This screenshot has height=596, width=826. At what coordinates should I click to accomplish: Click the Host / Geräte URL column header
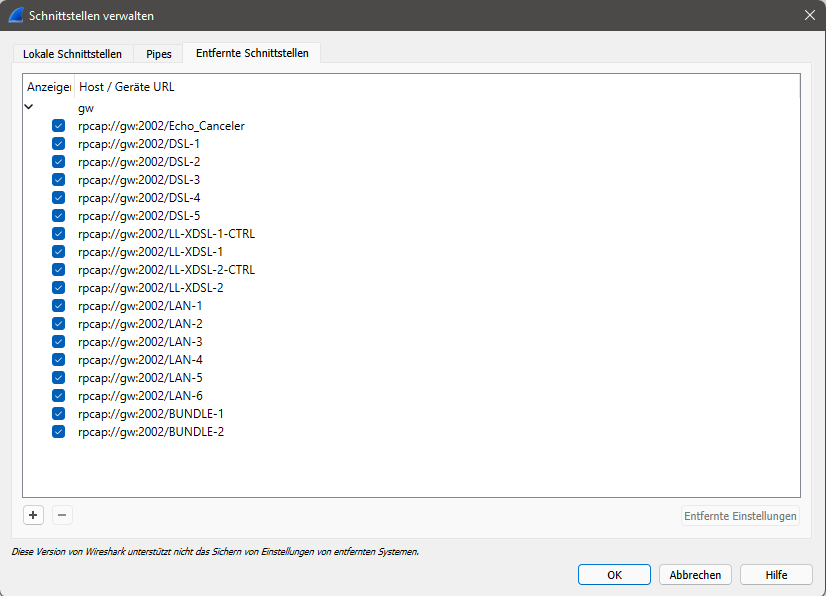[127, 87]
